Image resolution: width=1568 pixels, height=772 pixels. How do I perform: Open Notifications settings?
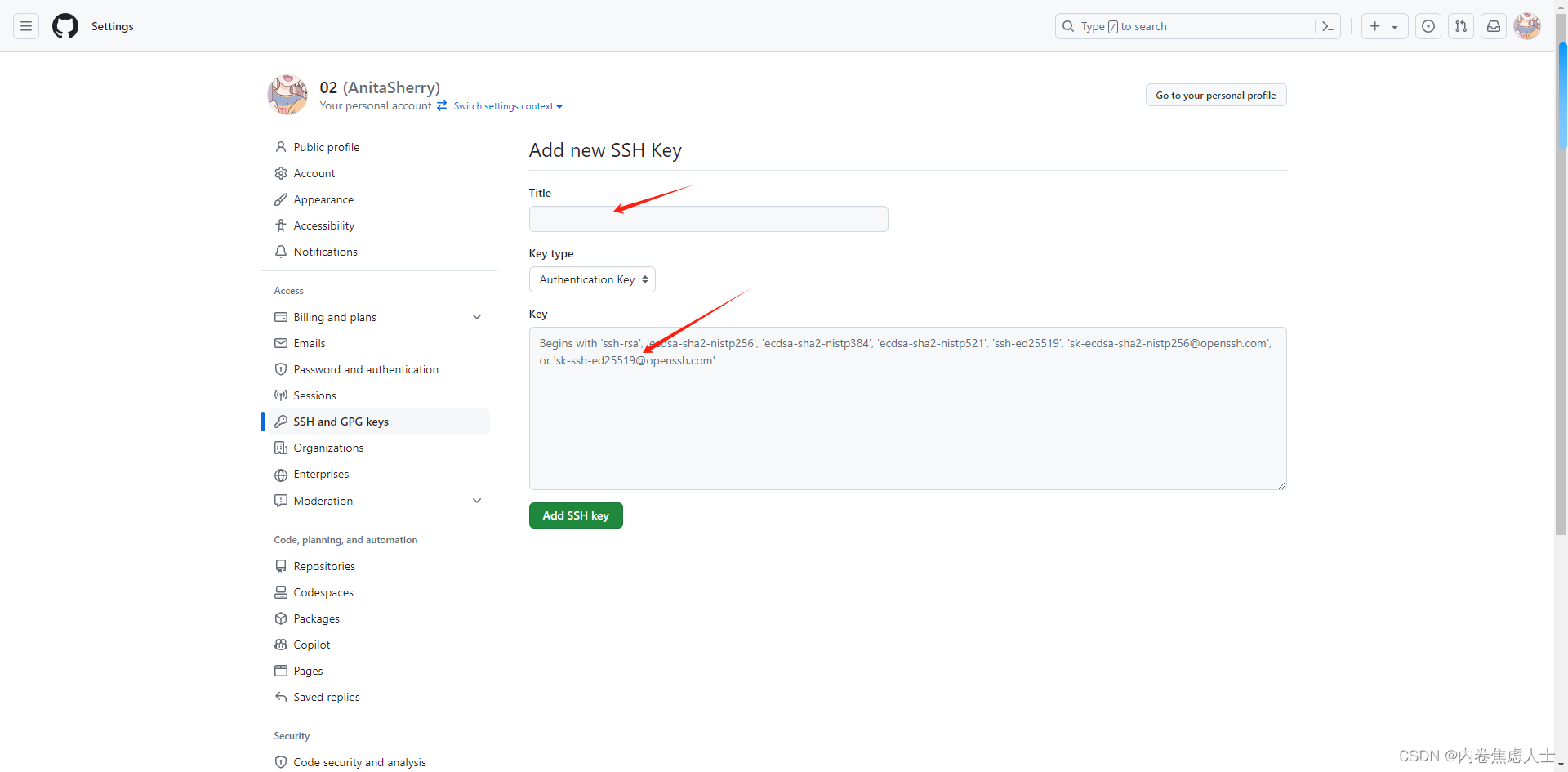[326, 252]
